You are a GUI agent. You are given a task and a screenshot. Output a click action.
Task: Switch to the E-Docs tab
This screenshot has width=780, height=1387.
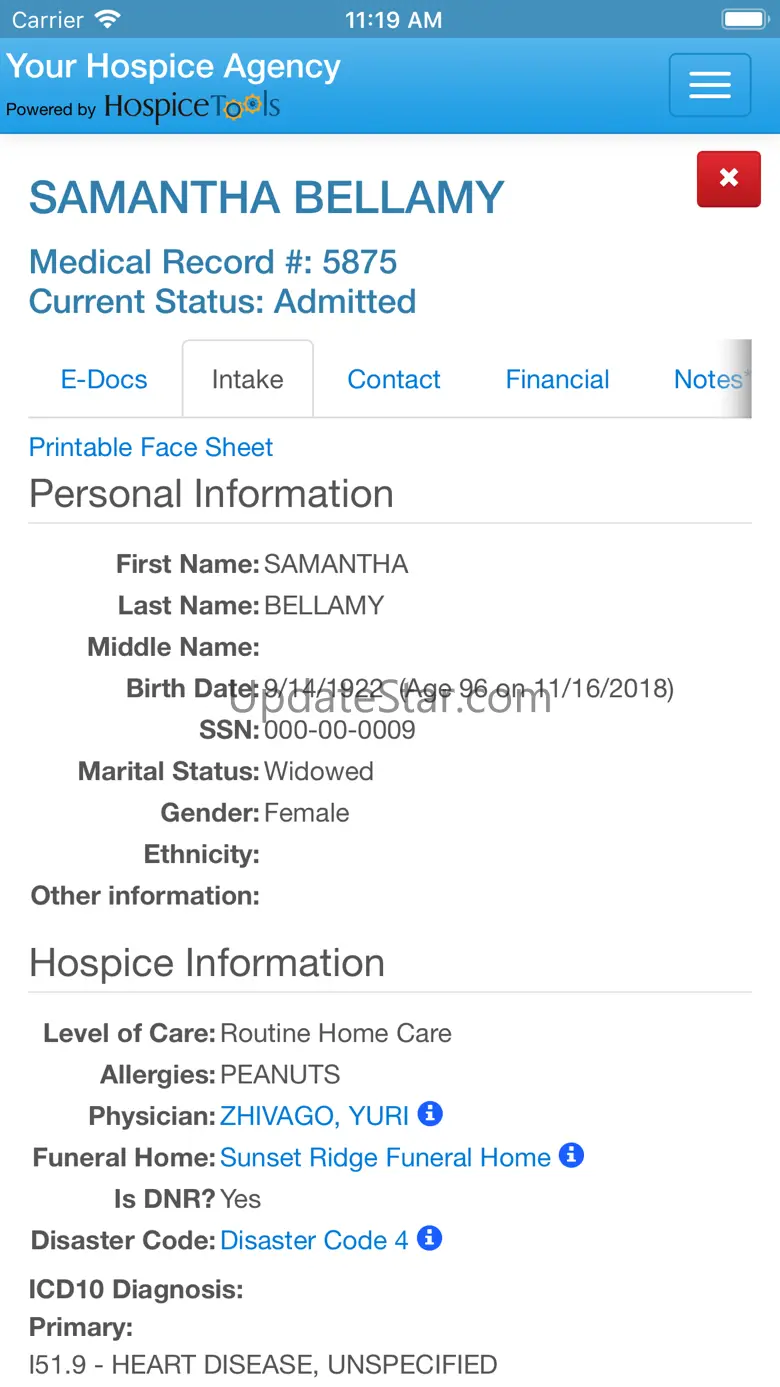click(x=104, y=379)
